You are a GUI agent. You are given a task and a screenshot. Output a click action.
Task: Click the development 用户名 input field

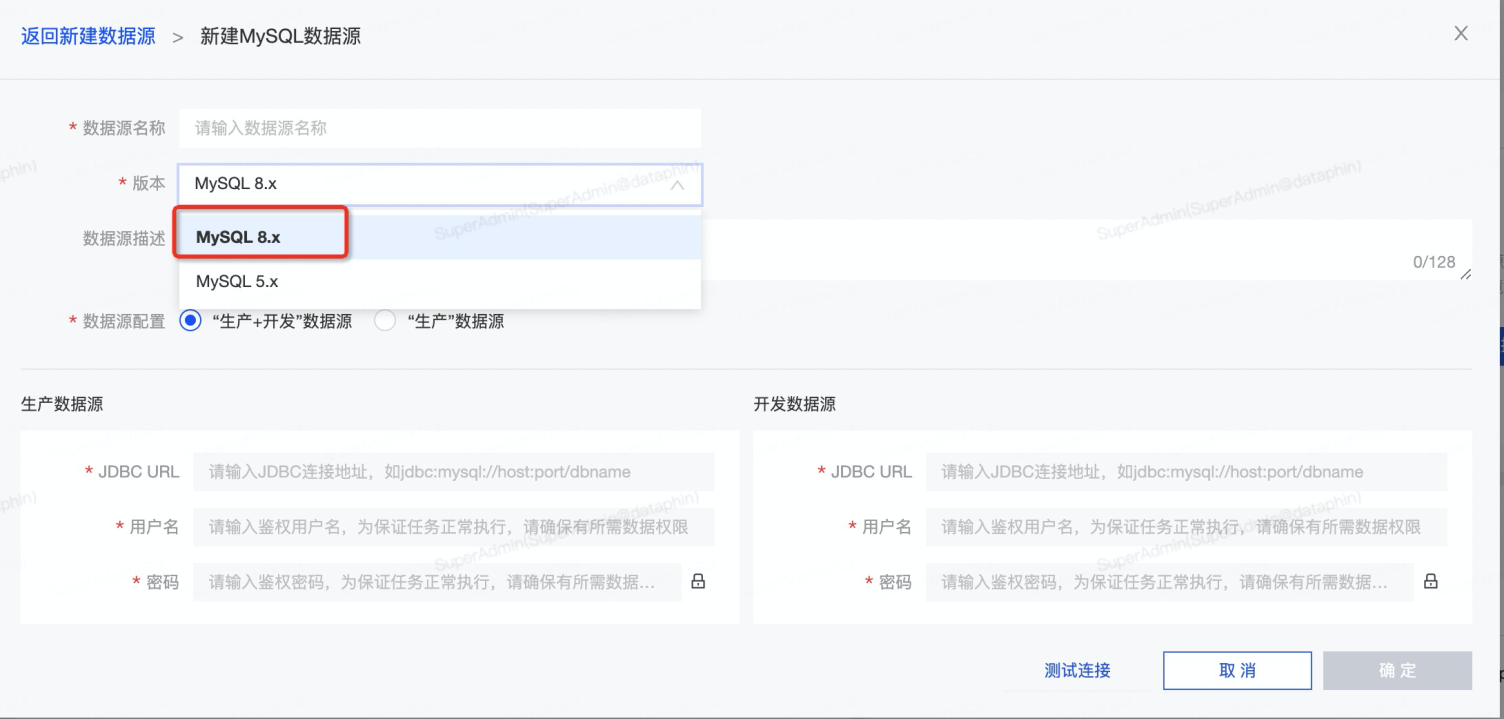[1186, 526]
